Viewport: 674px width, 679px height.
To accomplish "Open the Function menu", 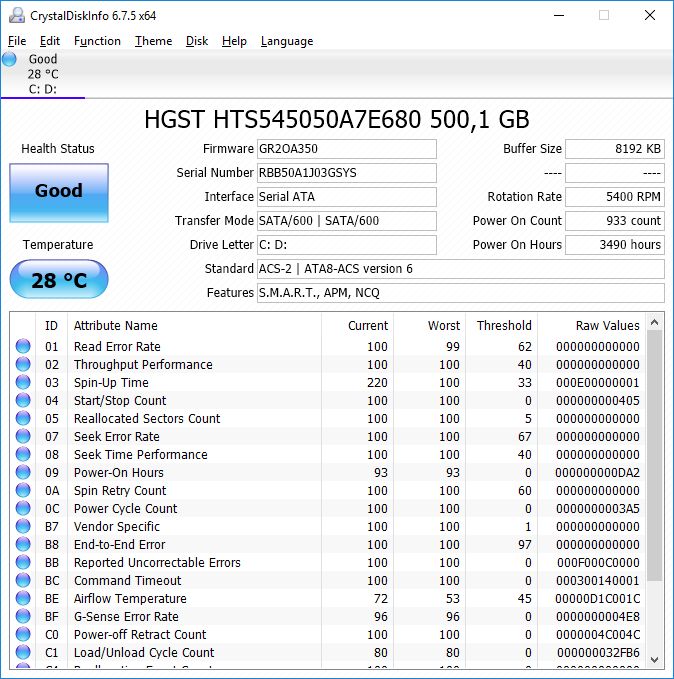I will tap(97, 41).
